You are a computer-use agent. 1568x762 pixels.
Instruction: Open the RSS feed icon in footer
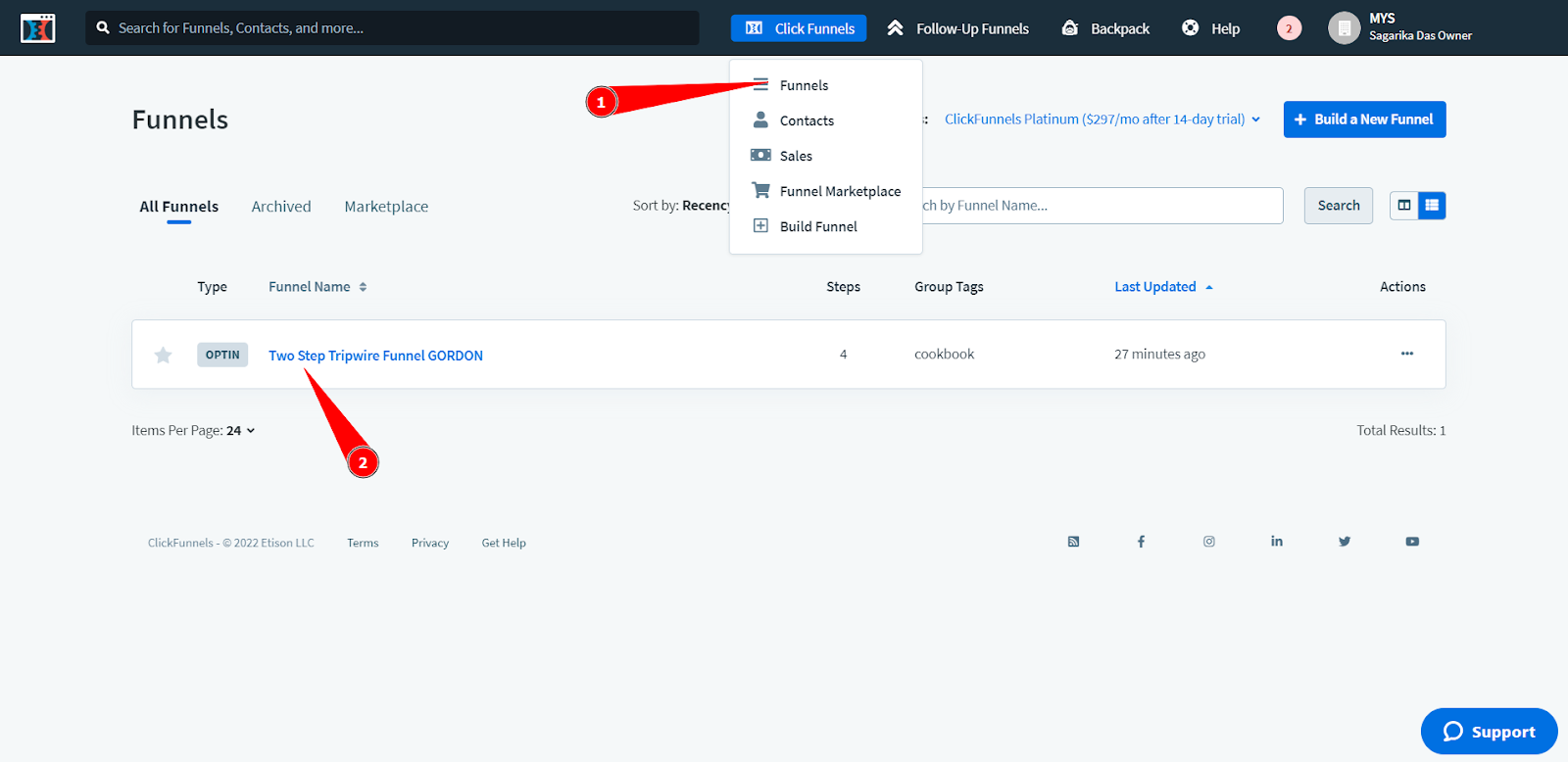(1074, 542)
